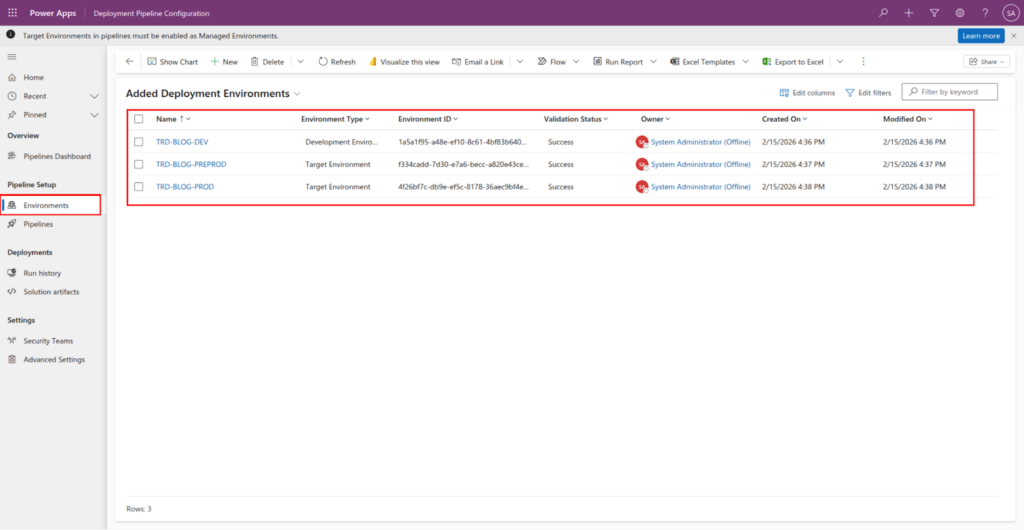Collapse the sidebar with hamburger icon
The width and height of the screenshot is (1024, 530).
click(12, 58)
